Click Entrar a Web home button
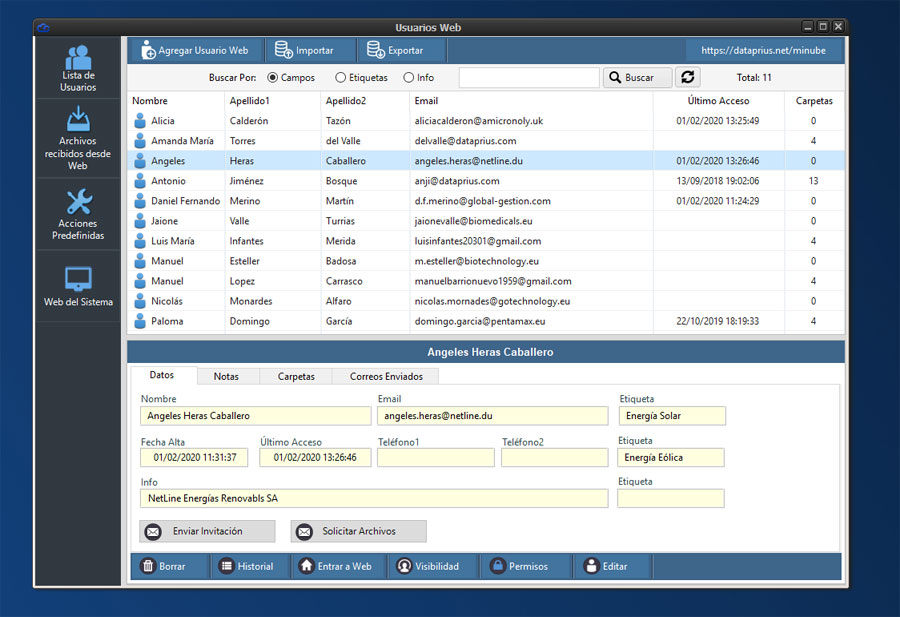Screen dimensions: 900x617 tap(339, 566)
